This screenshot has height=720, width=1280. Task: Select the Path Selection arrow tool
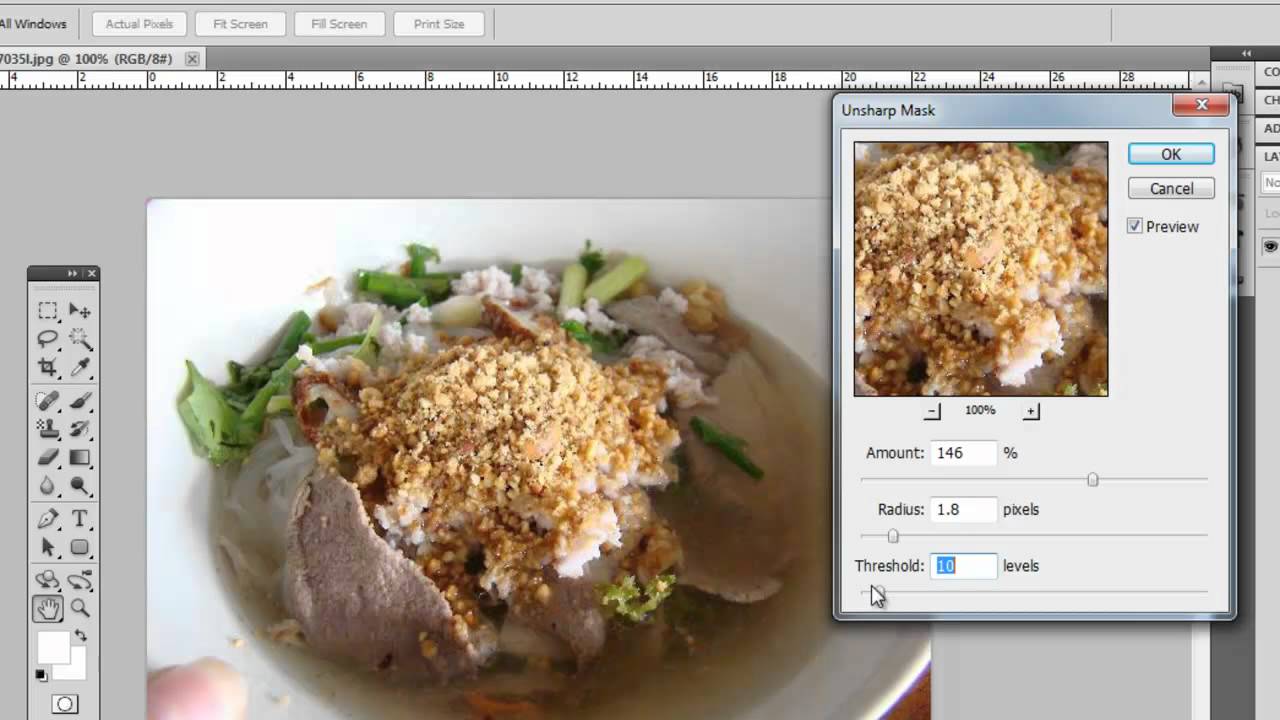[47, 547]
